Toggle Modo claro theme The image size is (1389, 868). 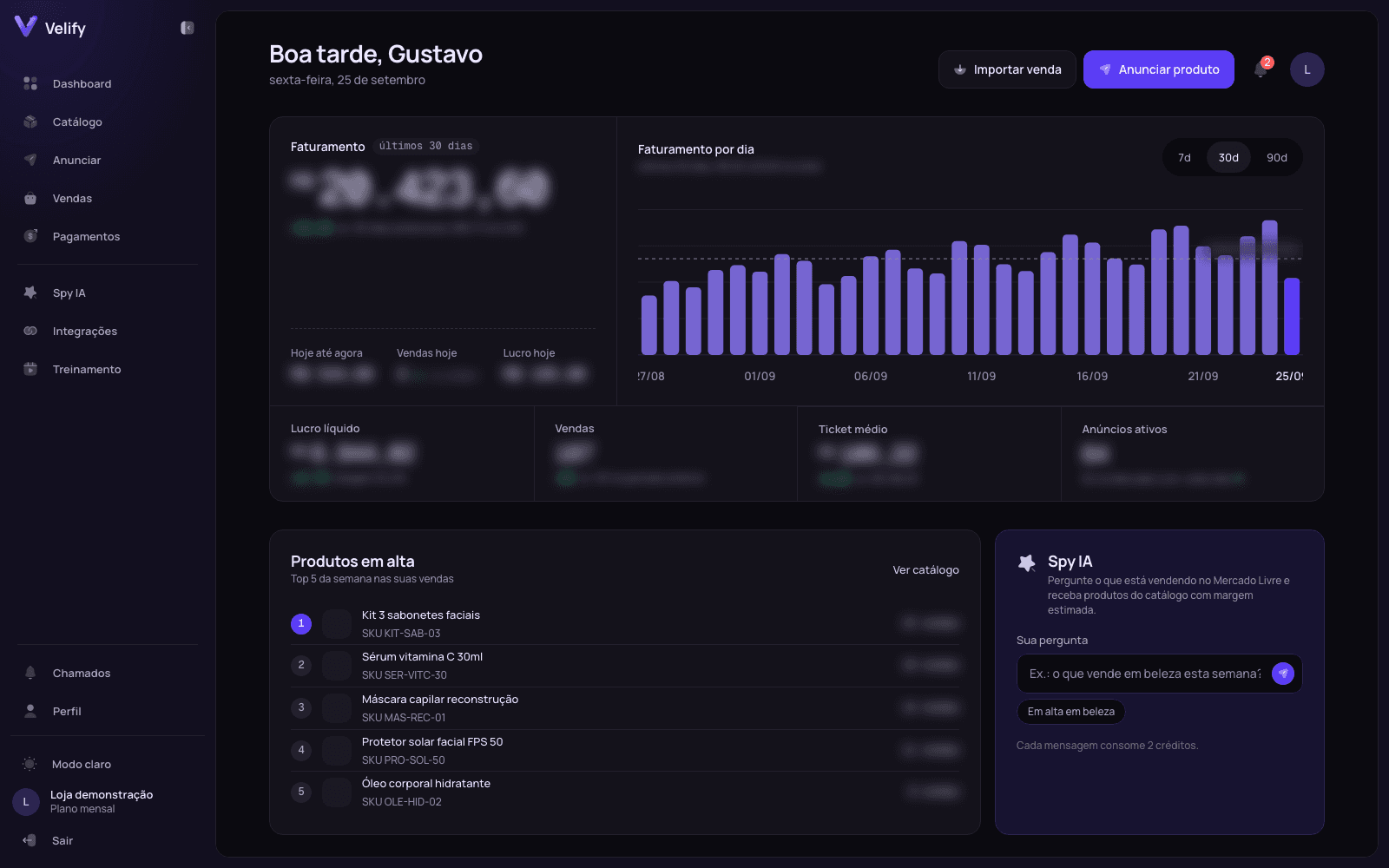[108, 764]
